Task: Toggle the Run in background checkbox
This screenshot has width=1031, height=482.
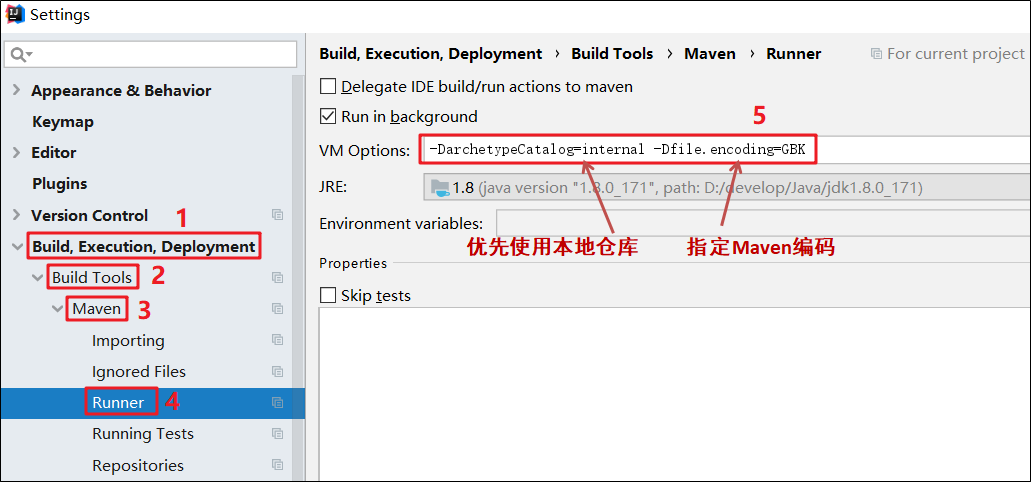Action: click(x=328, y=117)
